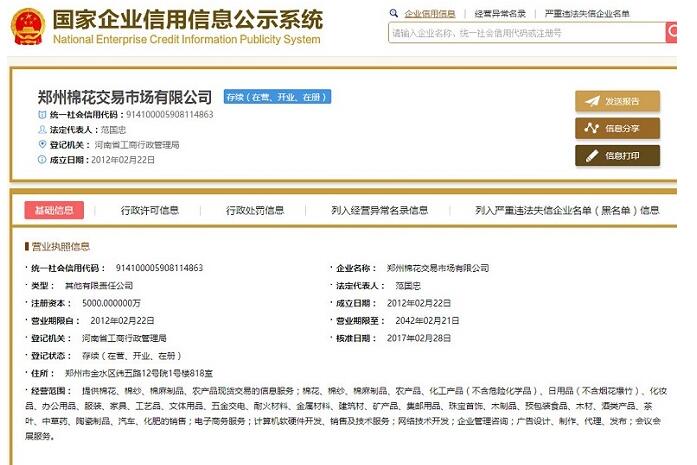Click the paper plane icon on 发送报告
This screenshot has height=465, width=697.
(592, 101)
